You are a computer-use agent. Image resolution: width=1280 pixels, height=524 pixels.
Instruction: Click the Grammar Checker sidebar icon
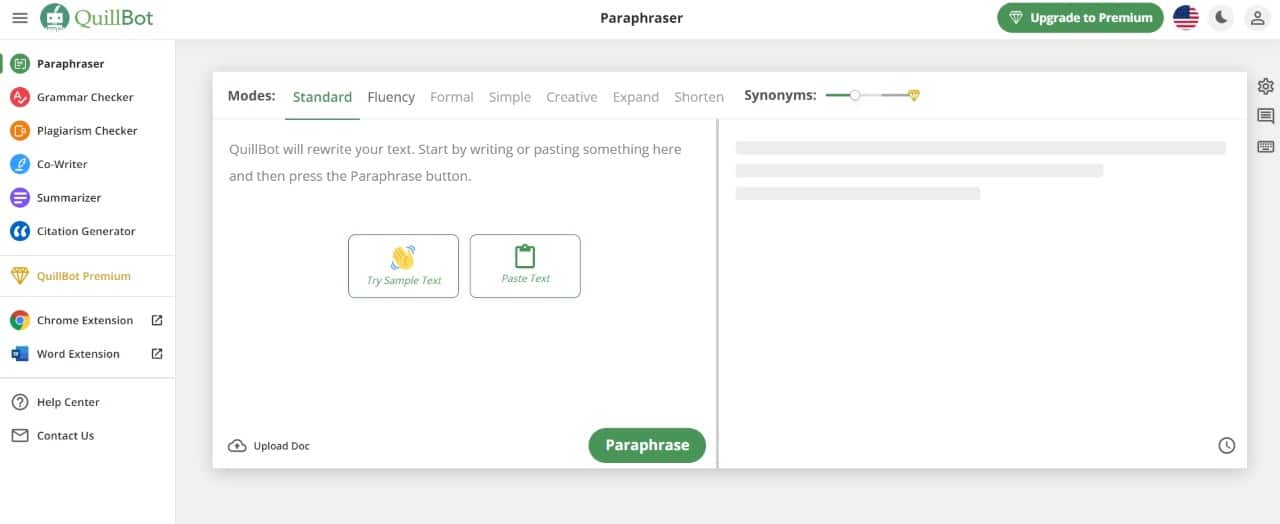point(20,97)
